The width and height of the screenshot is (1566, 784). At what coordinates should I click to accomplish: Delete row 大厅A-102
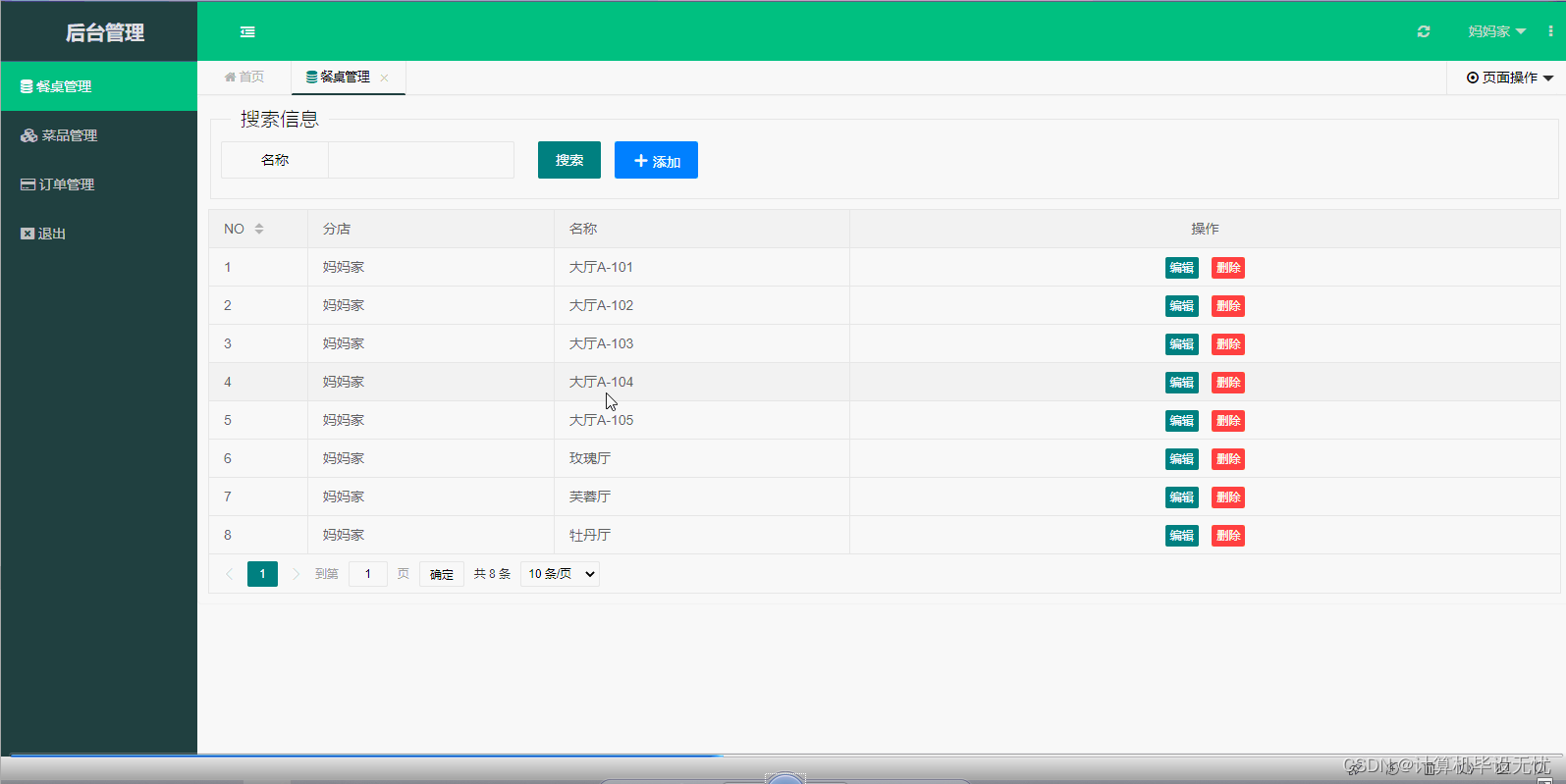pyautogui.click(x=1228, y=306)
